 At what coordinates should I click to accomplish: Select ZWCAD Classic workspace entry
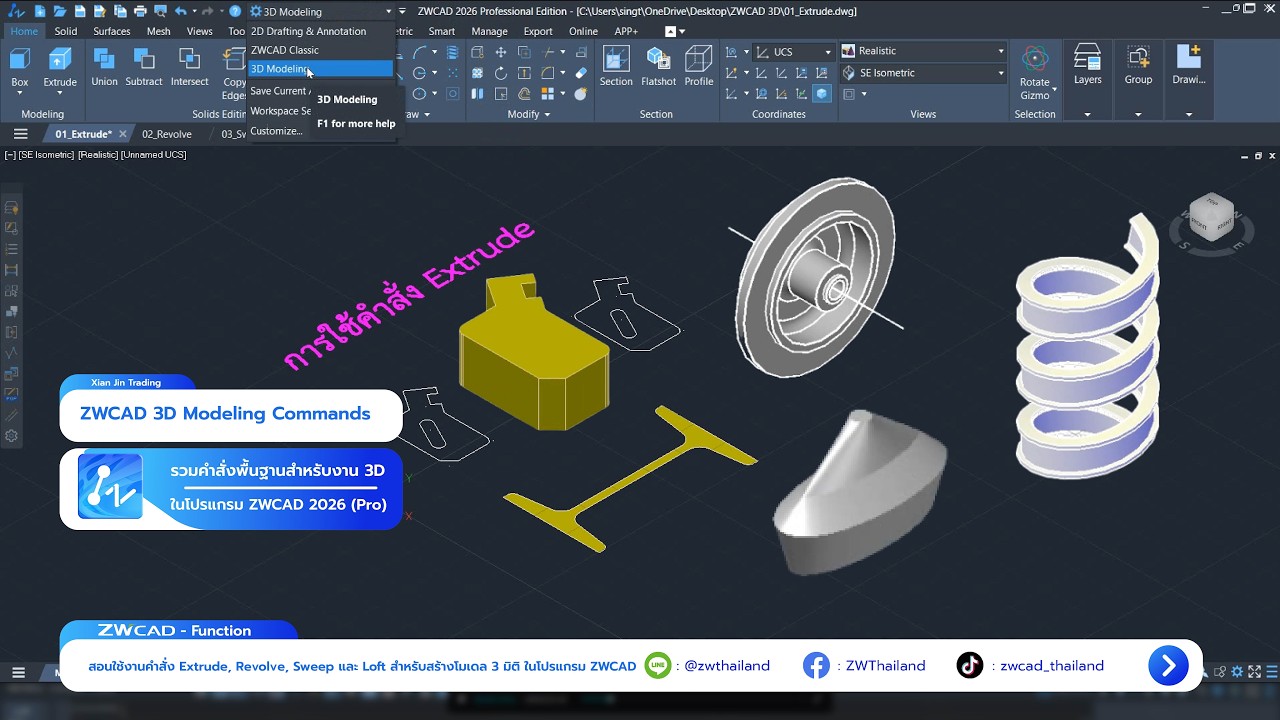click(x=320, y=50)
